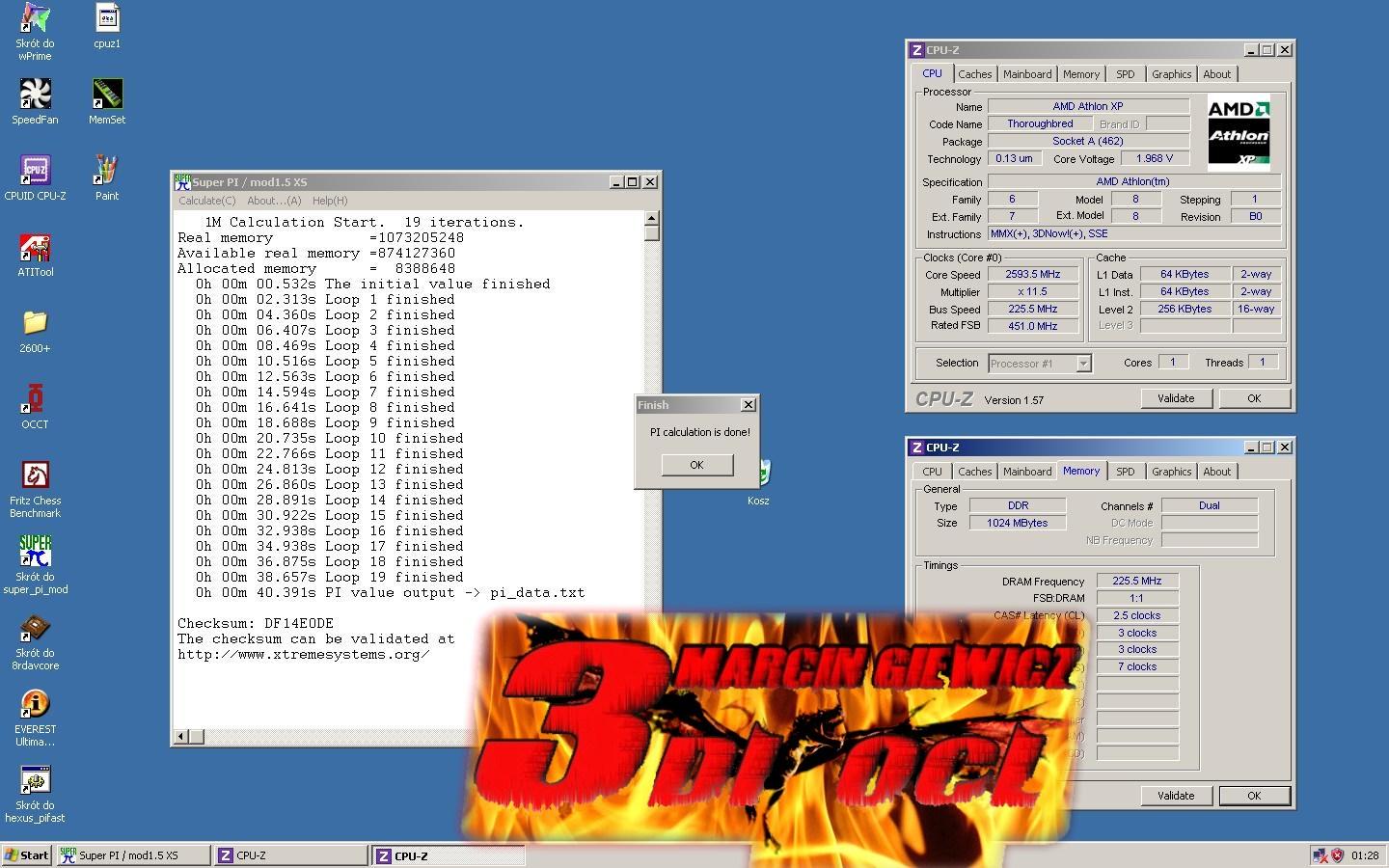Open the Calculate(C) menu in Super PI

point(206,201)
